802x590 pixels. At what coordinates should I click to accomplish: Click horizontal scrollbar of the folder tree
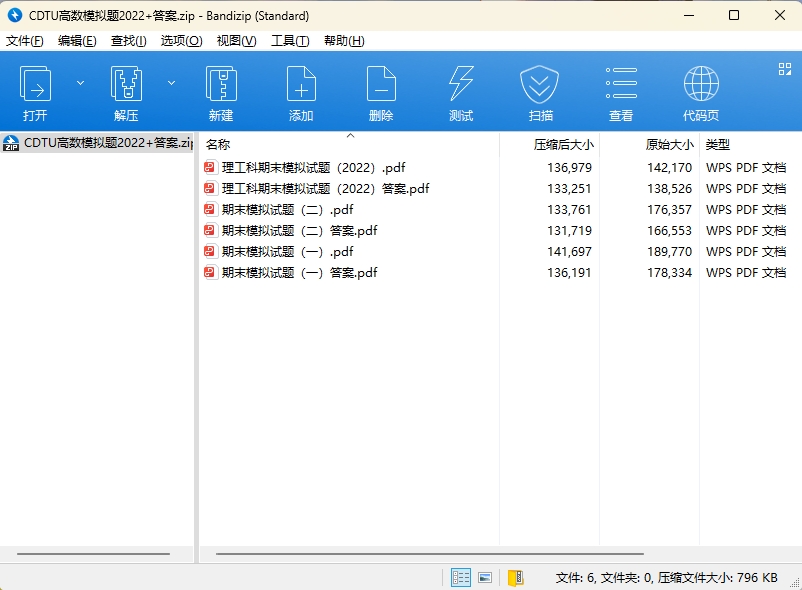click(x=93, y=554)
